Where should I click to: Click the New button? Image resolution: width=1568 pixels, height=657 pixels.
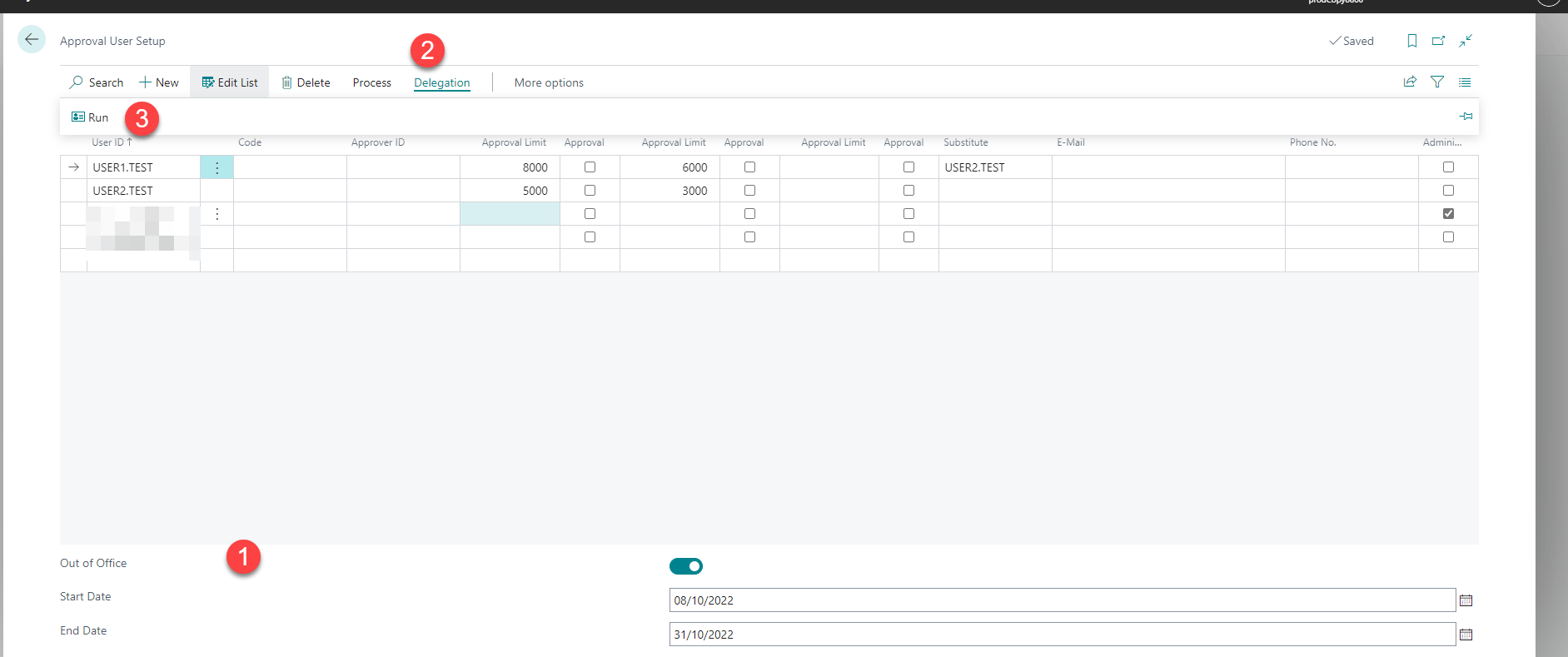(x=159, y=82)
